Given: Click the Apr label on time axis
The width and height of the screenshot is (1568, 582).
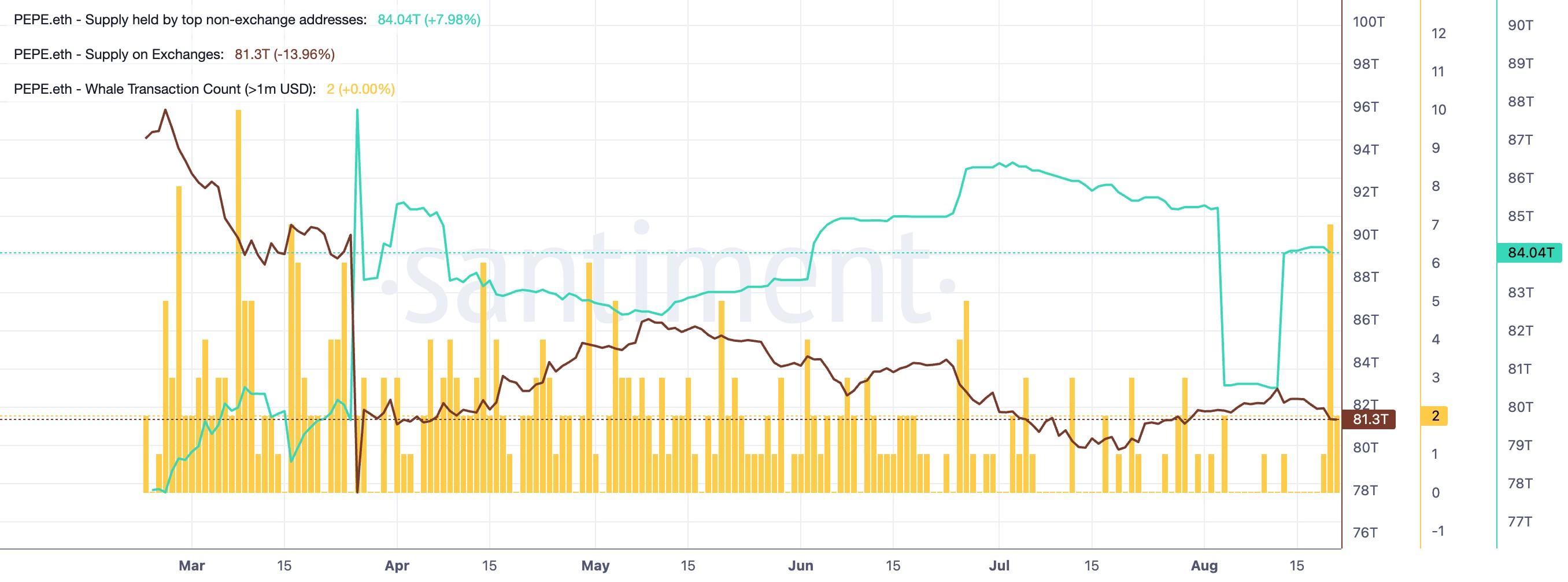Looking at the screenshot, I should click(x=397, y=566).
